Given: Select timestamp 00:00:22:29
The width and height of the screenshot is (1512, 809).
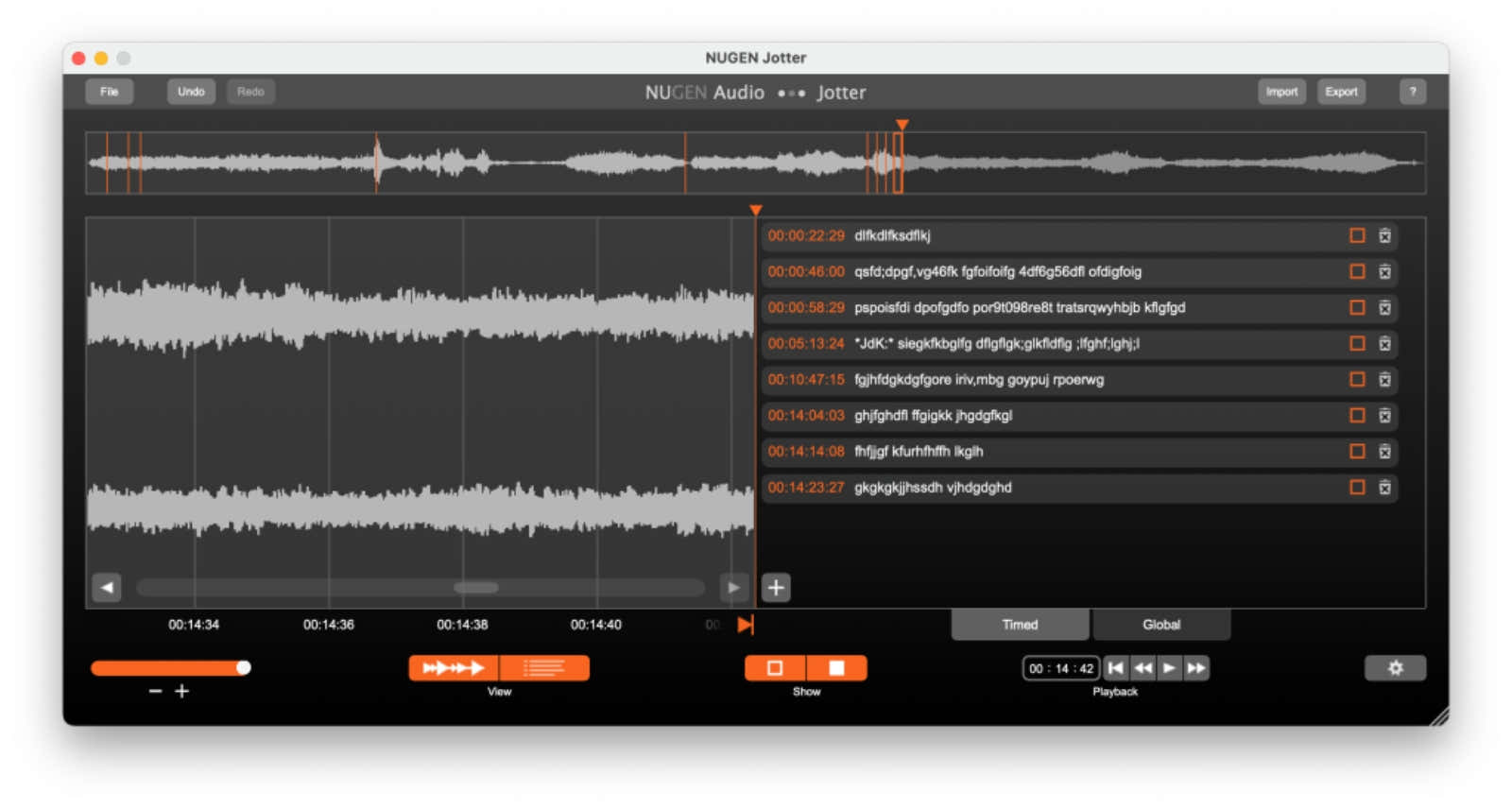Looking at the screenshot, I should coord(806,235).
